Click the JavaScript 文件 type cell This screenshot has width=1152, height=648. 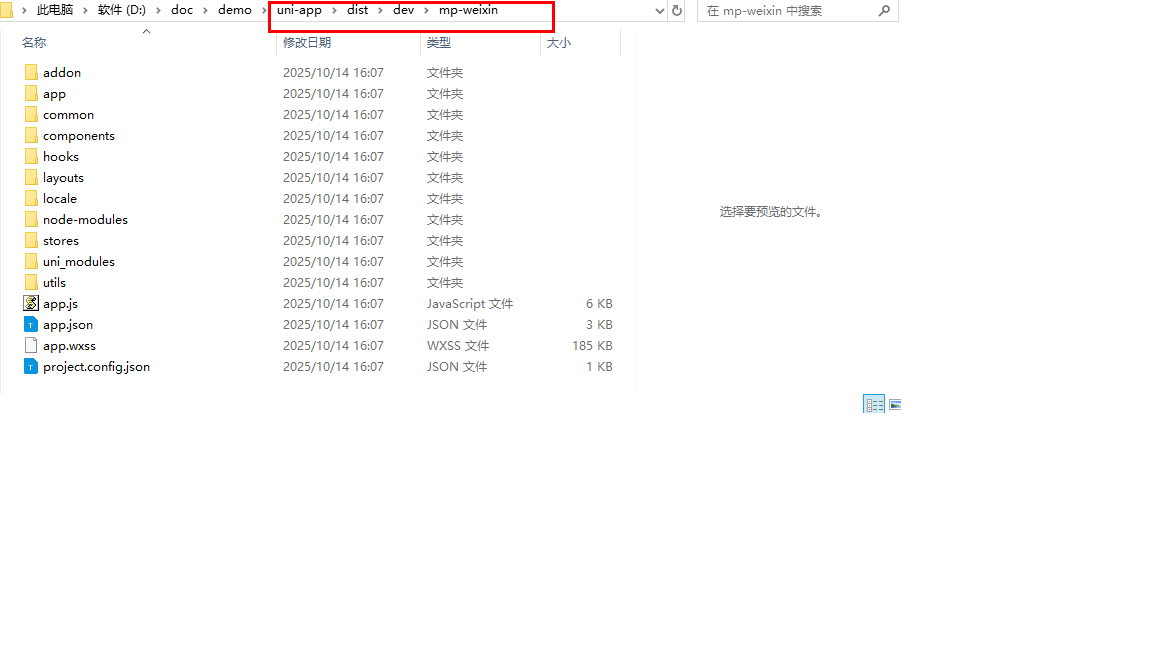coord(469,303)
